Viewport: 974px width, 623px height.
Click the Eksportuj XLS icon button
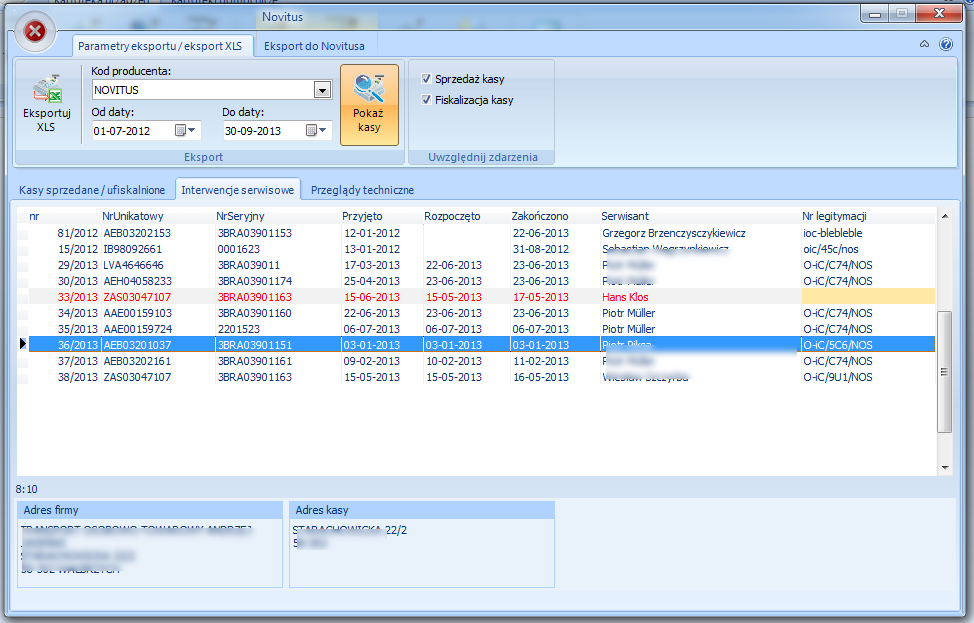(x=47, y=104)
